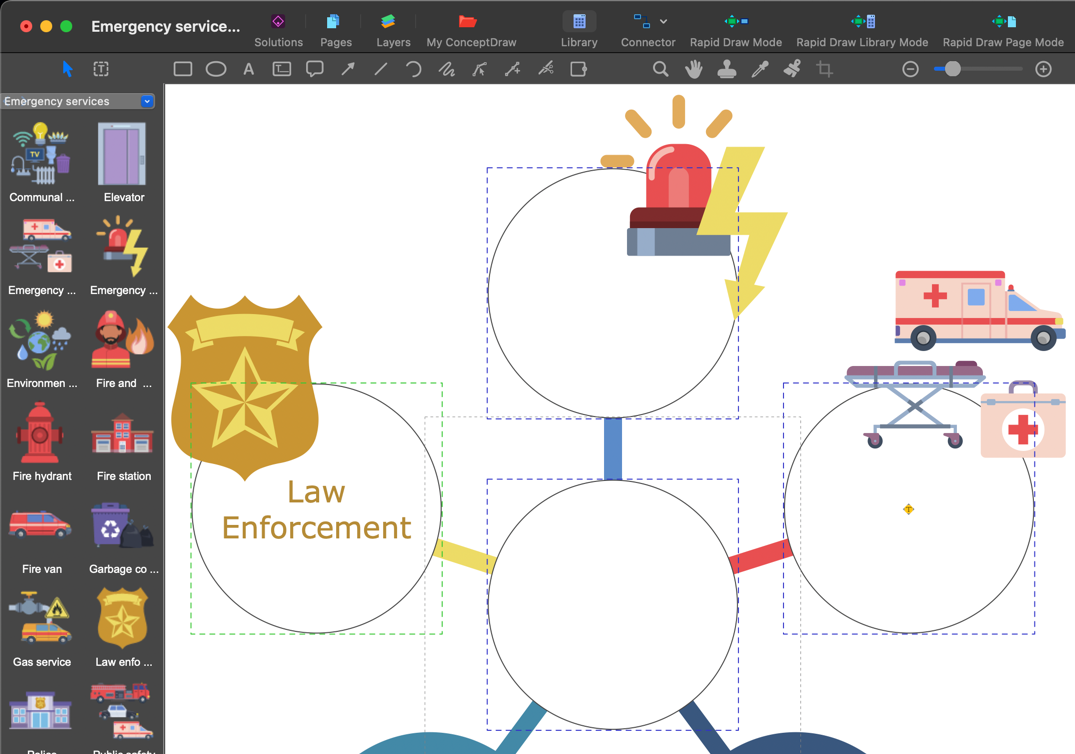The image size is (1075, 754).
Task: Activate the Hand pan tool
Action: pos(694,69)
